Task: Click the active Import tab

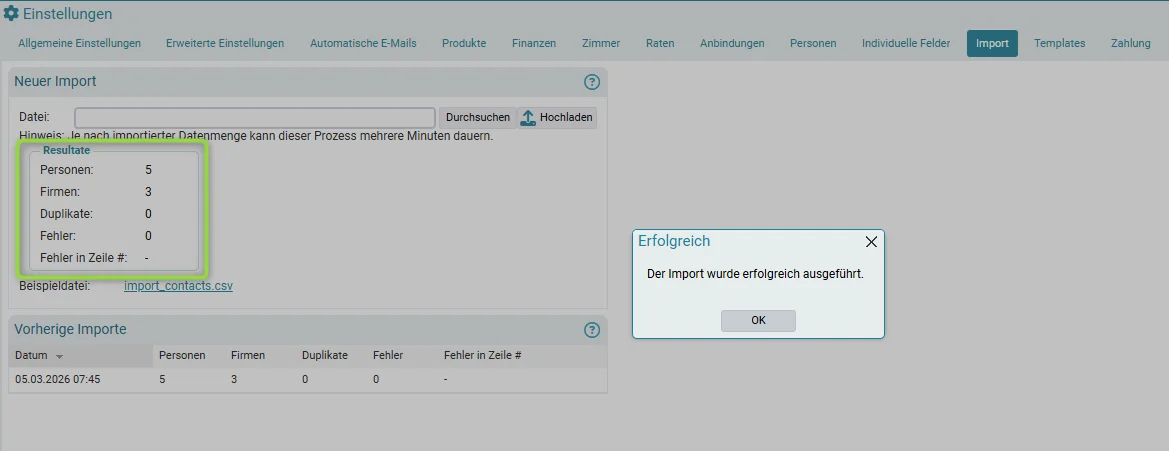Action: tap(992, 43)
